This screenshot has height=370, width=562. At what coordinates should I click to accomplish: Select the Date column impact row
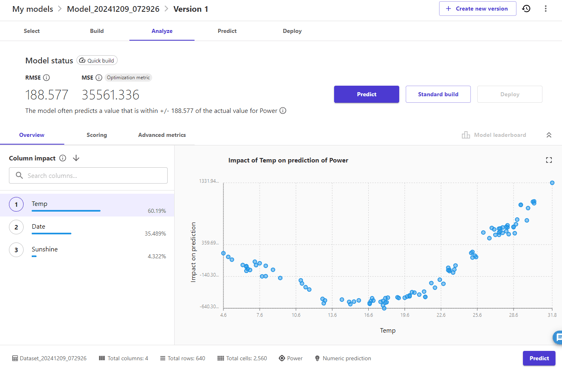[87, 228]
